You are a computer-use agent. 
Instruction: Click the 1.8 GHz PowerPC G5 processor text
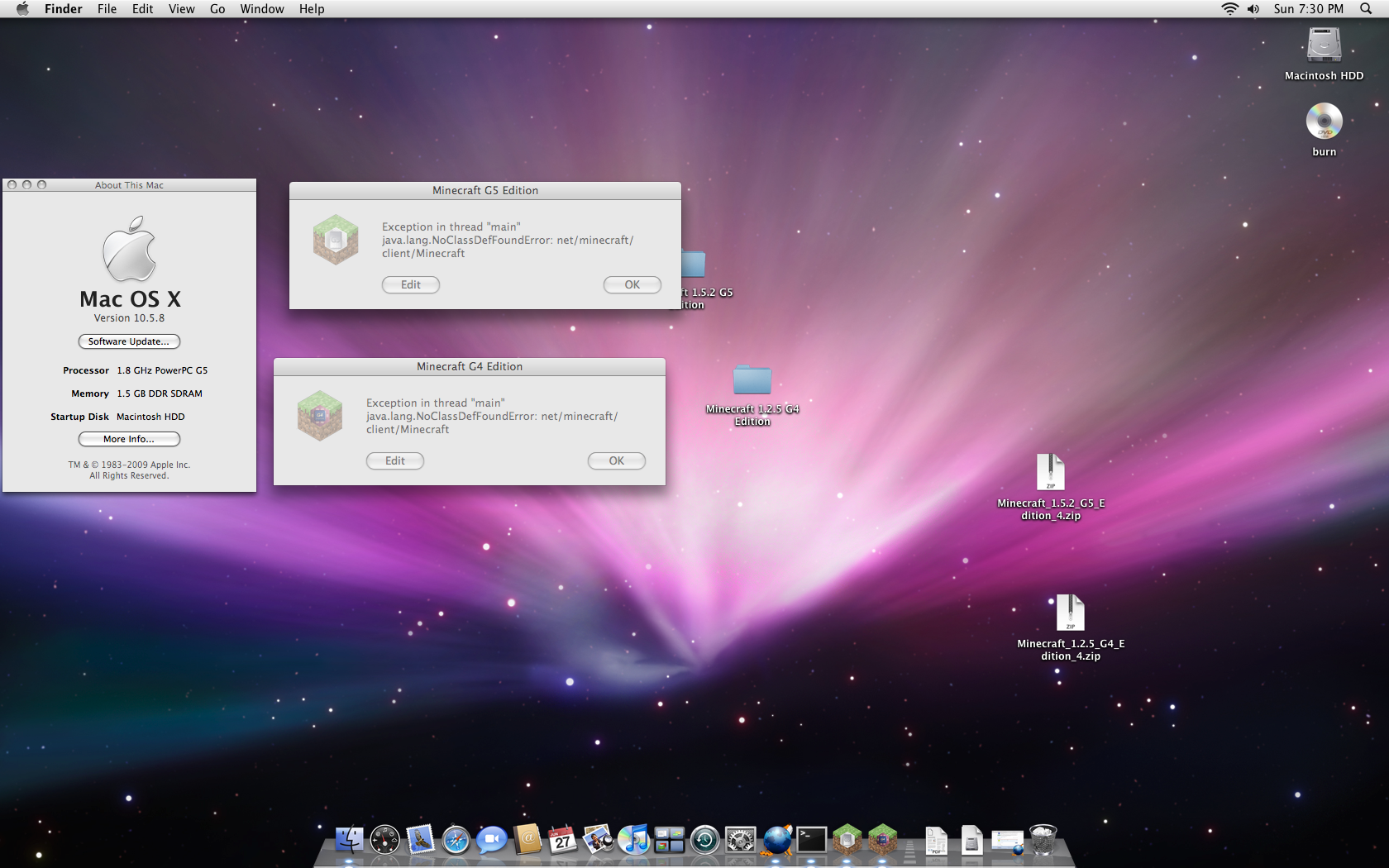(x=162, y=370)
